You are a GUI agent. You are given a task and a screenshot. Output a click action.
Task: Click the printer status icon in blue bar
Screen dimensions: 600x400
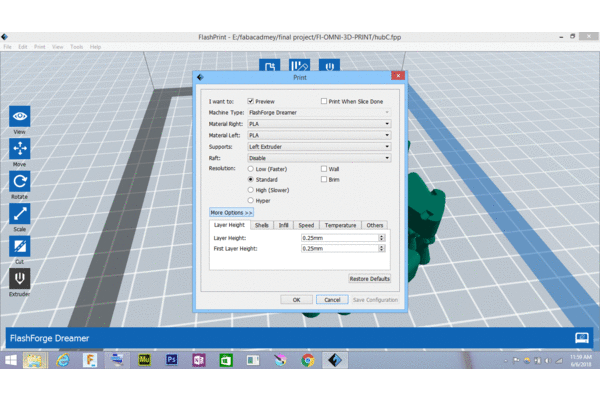(582, 338)
